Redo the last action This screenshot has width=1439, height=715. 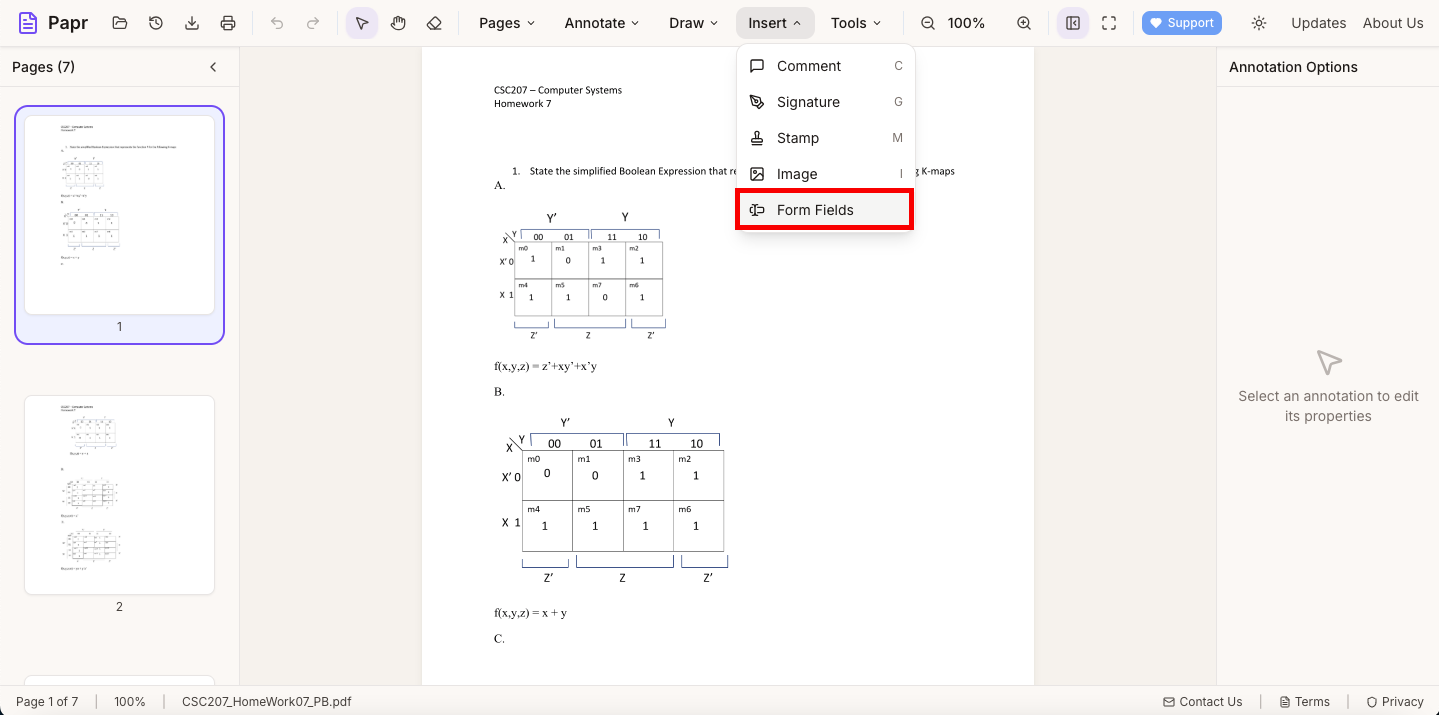coord(311,22)
